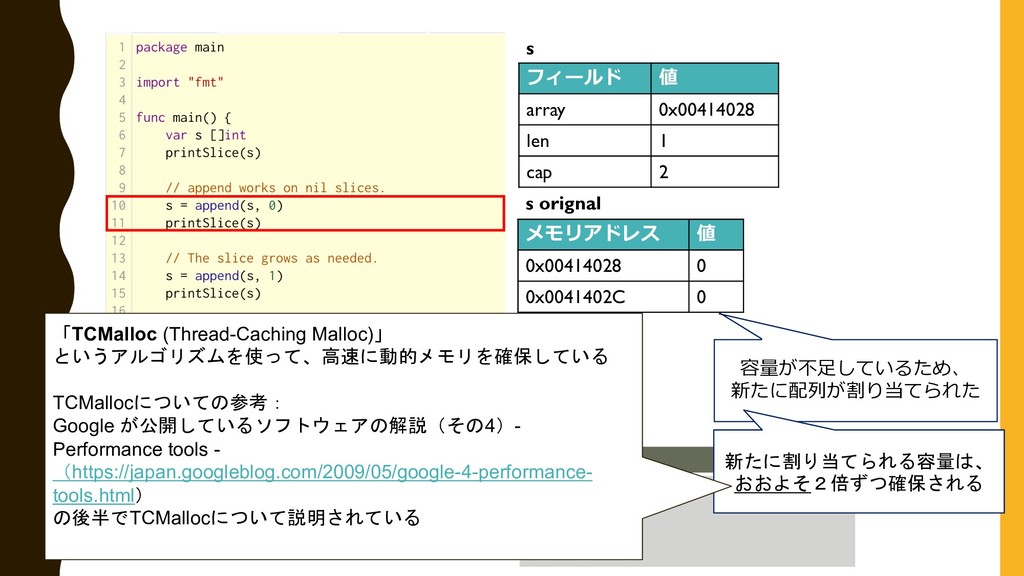Select comment '// append works on nil slices.'

(275, 188)
